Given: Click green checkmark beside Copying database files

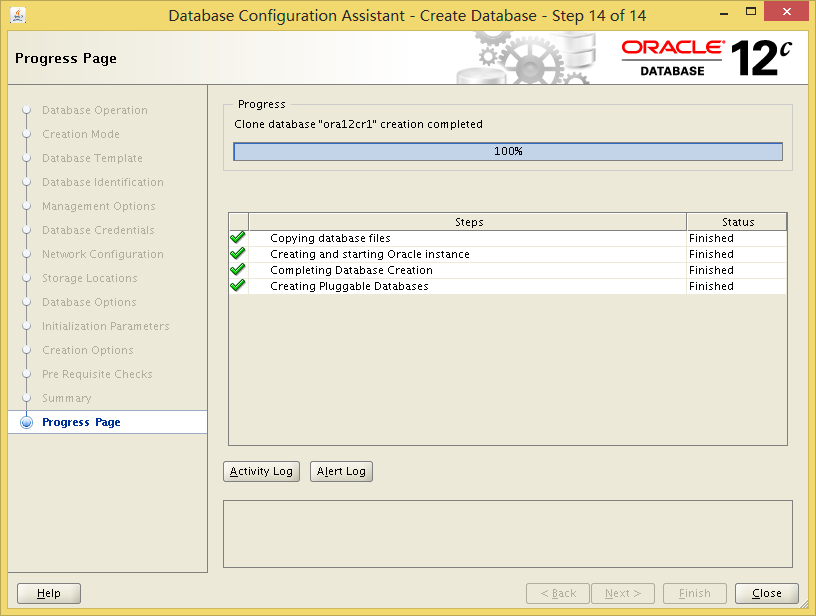Looking at the screenshot, I should (238, 238).
